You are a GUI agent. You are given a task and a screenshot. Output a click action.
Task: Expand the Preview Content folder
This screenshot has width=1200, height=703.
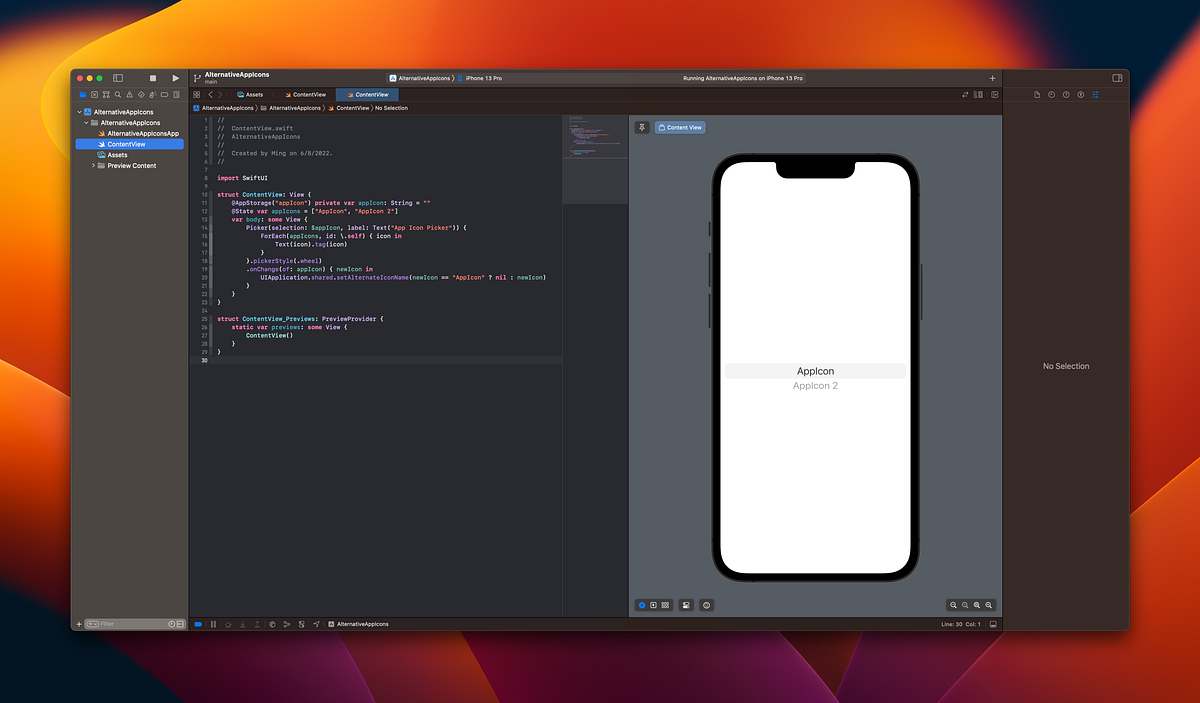coord(93,165)
